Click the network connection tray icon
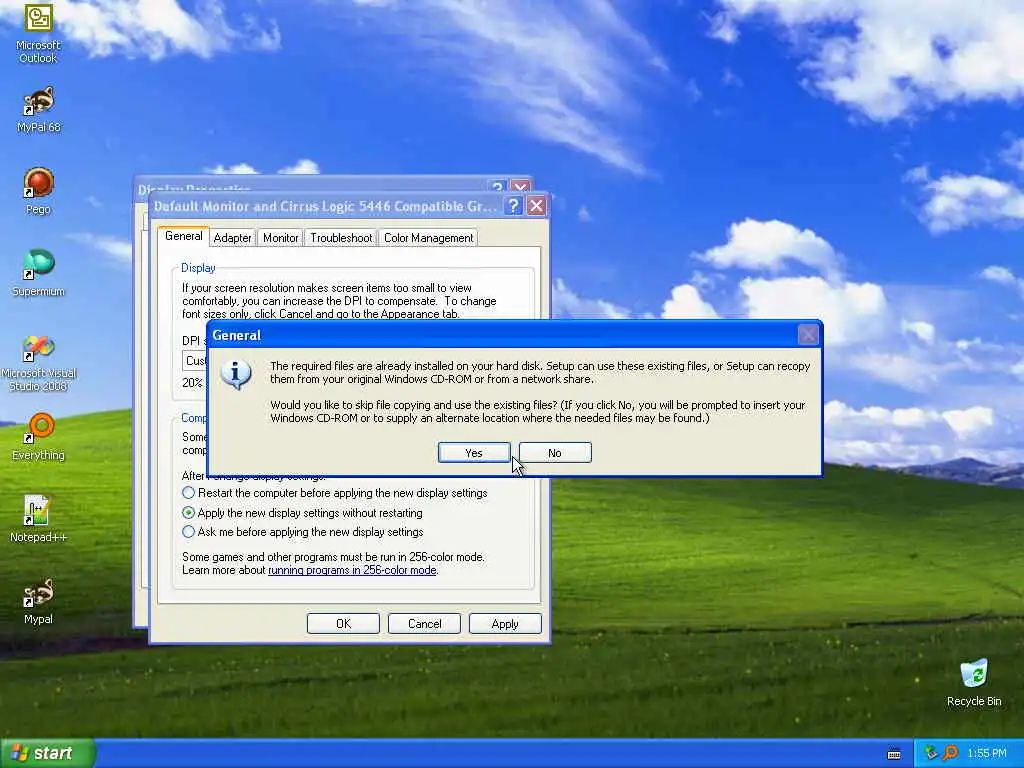 tap(931, 753)
